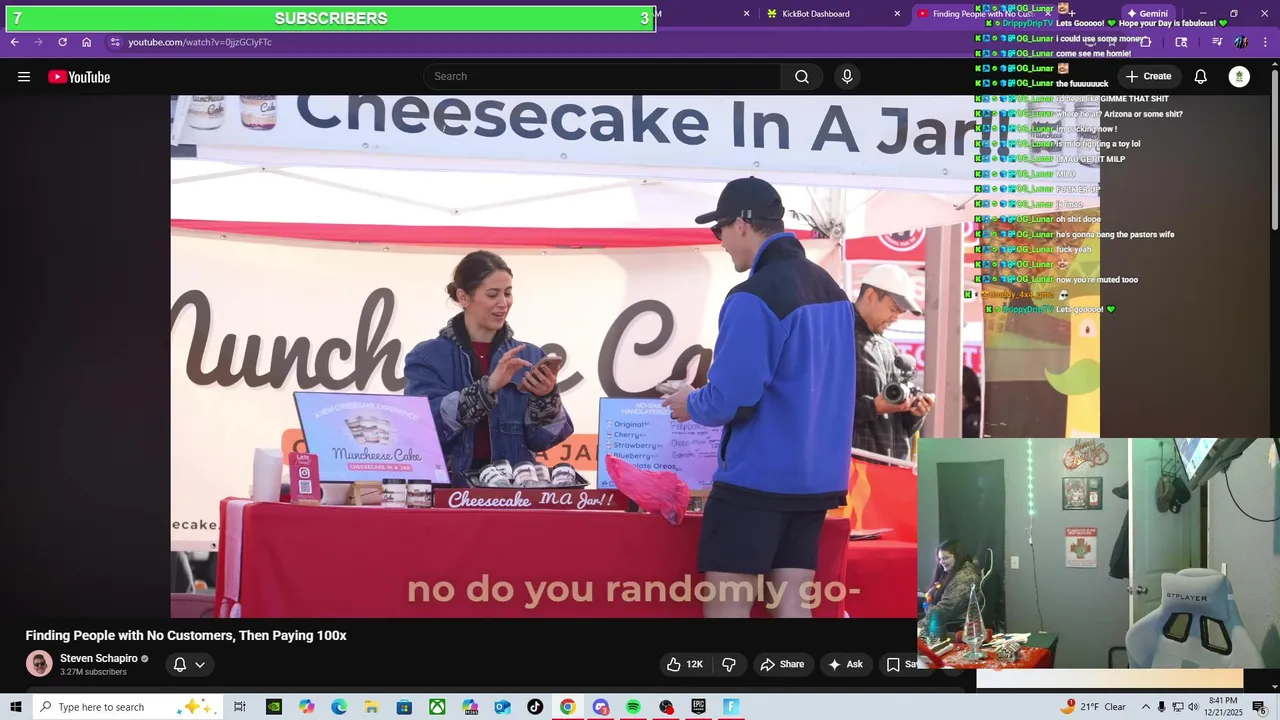Screen dimensions: 1280x720
Task: Open Windows notification center
Action: pos(1259,707)
